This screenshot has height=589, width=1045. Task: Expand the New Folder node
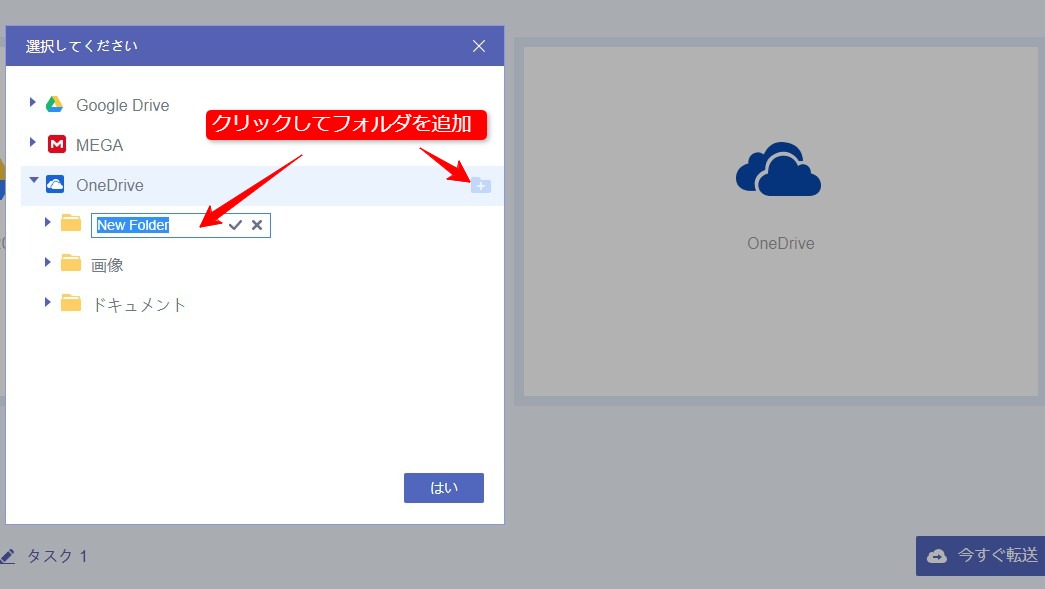click(x=47, y=222)
